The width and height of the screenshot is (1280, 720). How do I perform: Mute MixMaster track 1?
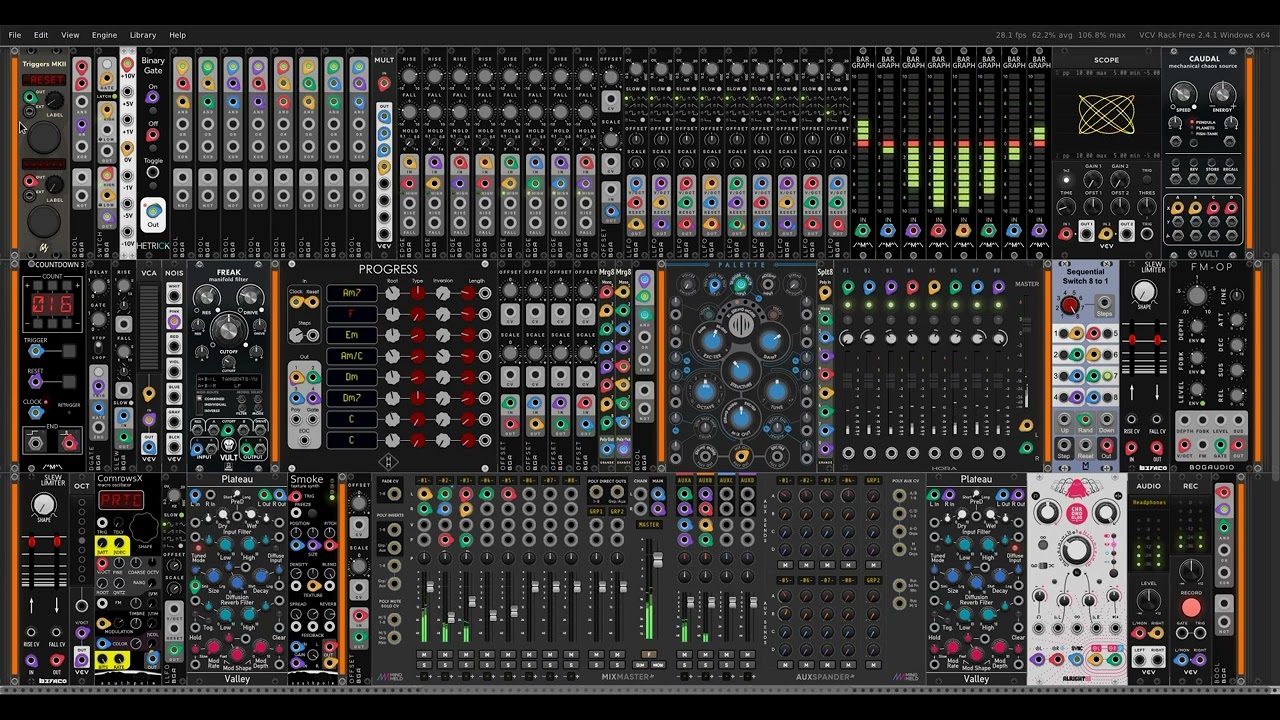pyautogui.click(x=424, y=654)
